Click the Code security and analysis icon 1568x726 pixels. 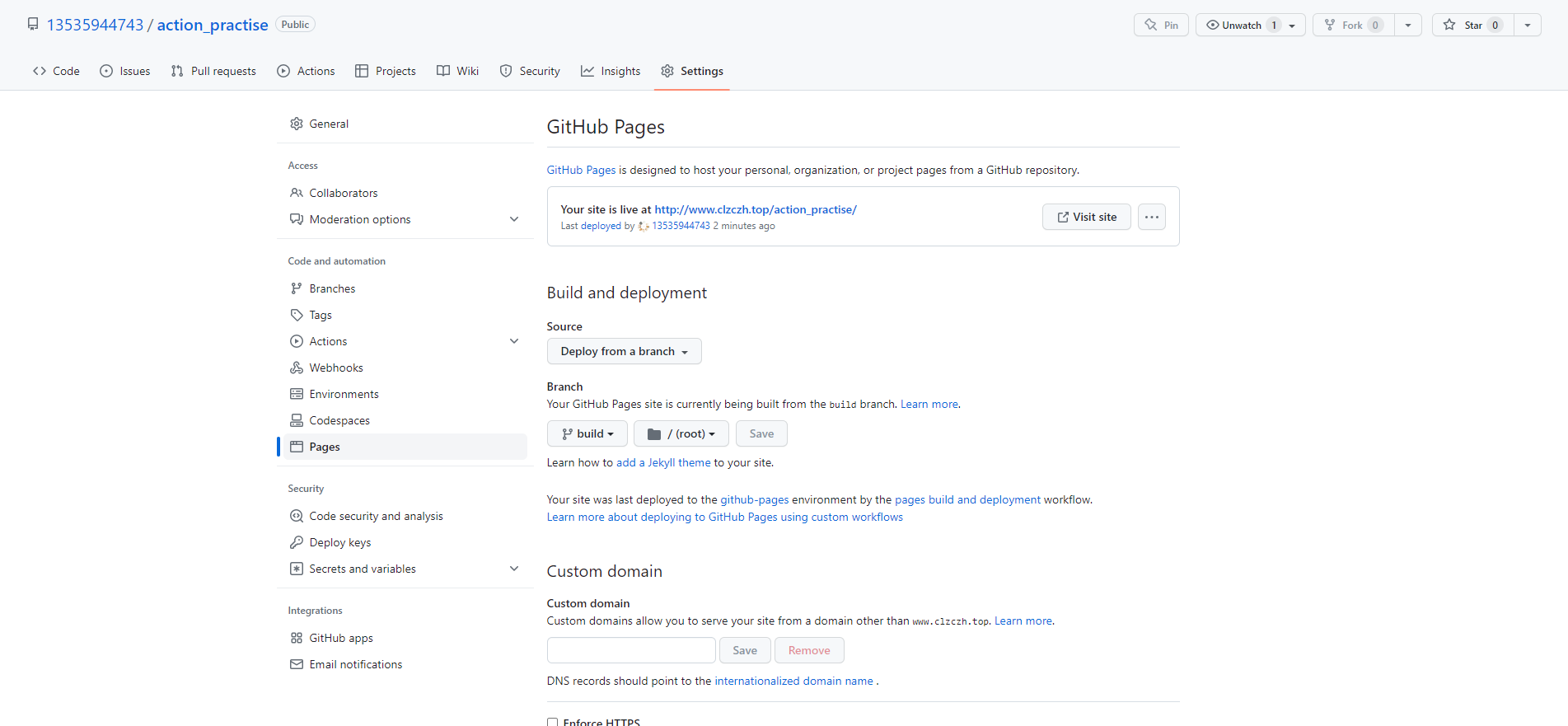tap(297, 516)
